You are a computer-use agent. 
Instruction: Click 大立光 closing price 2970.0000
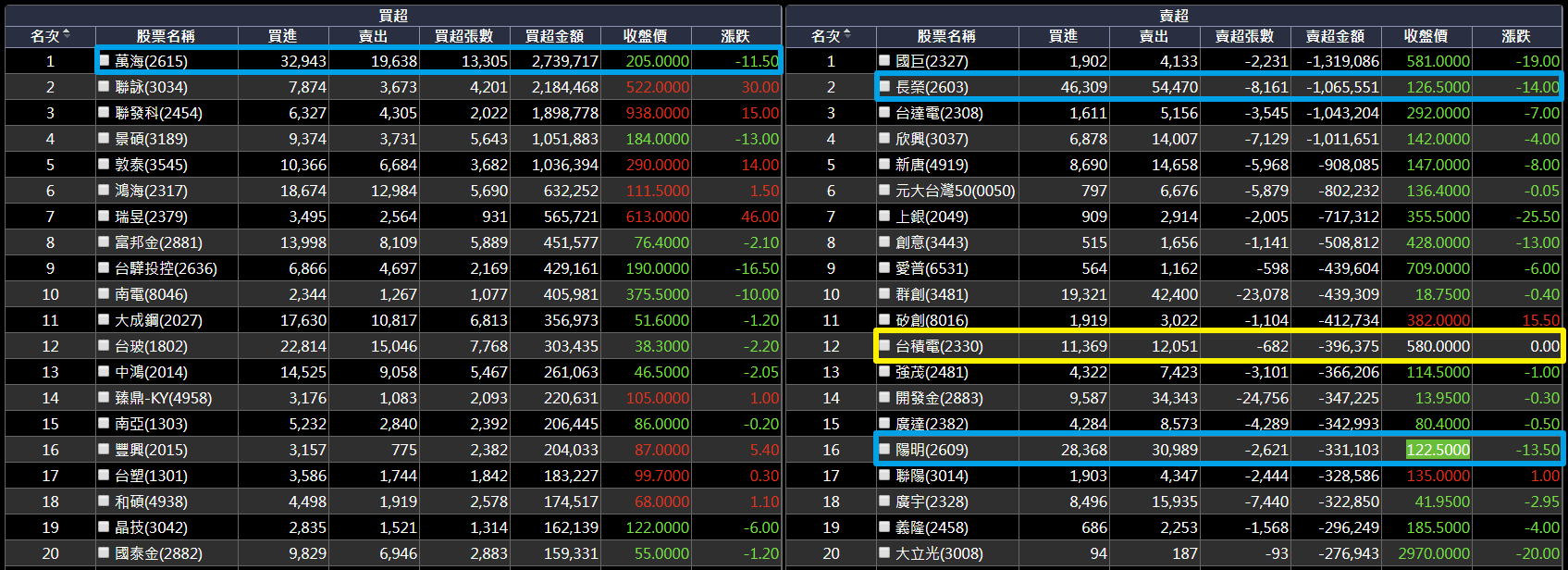pyautogui.click(x=1434, y=553)
